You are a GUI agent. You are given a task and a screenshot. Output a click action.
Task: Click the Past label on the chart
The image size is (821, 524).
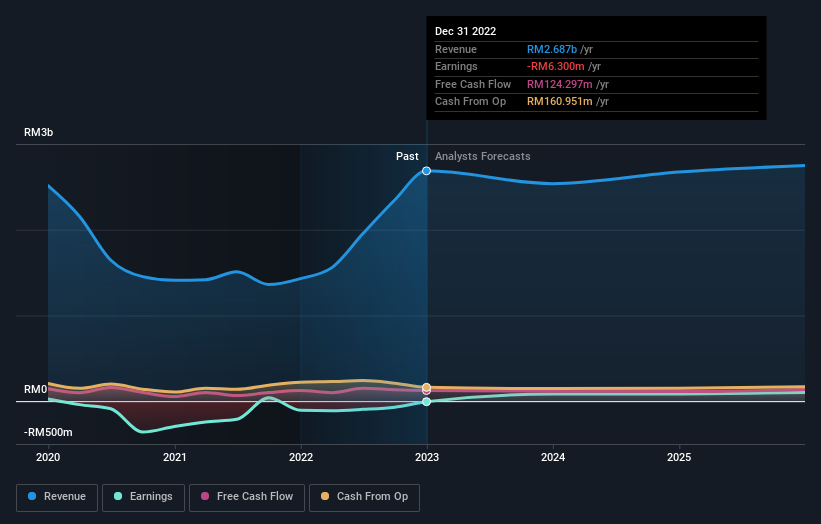[x=407, y=157]
